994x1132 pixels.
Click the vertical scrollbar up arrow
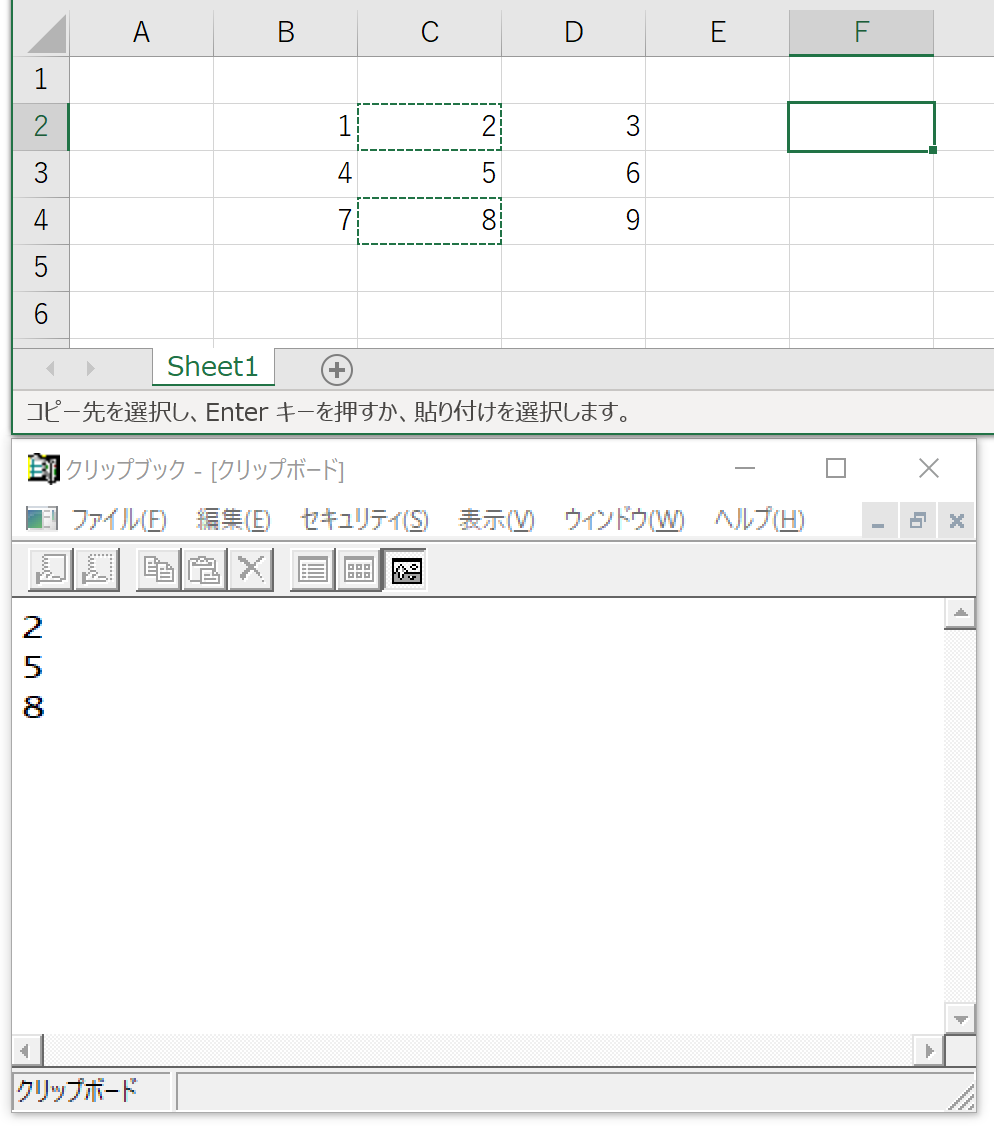(960, 614)
